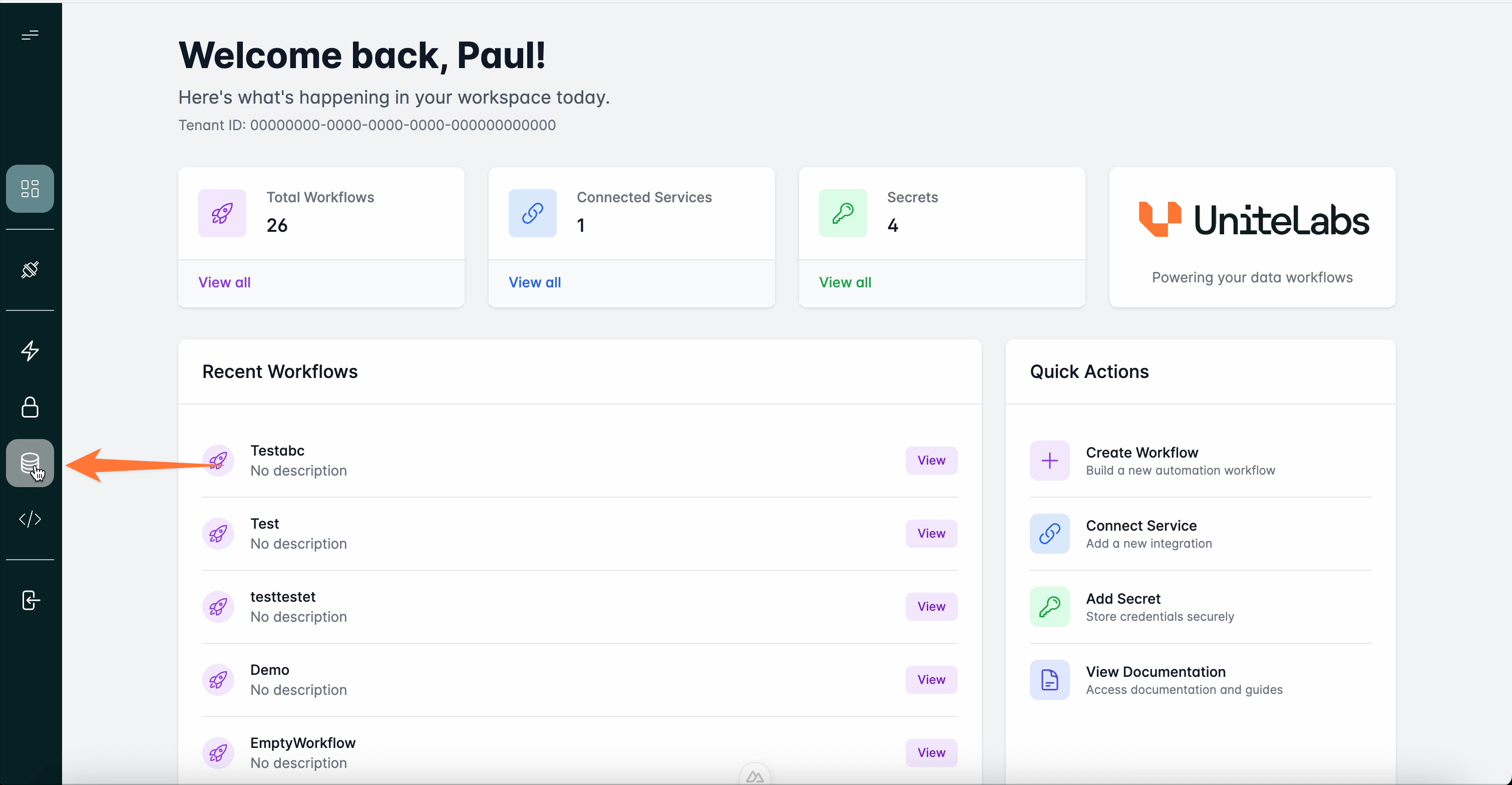The image size is (1512, 785).
Task: Click 'Store credentials securely' text
Action: click(1160, 617)
